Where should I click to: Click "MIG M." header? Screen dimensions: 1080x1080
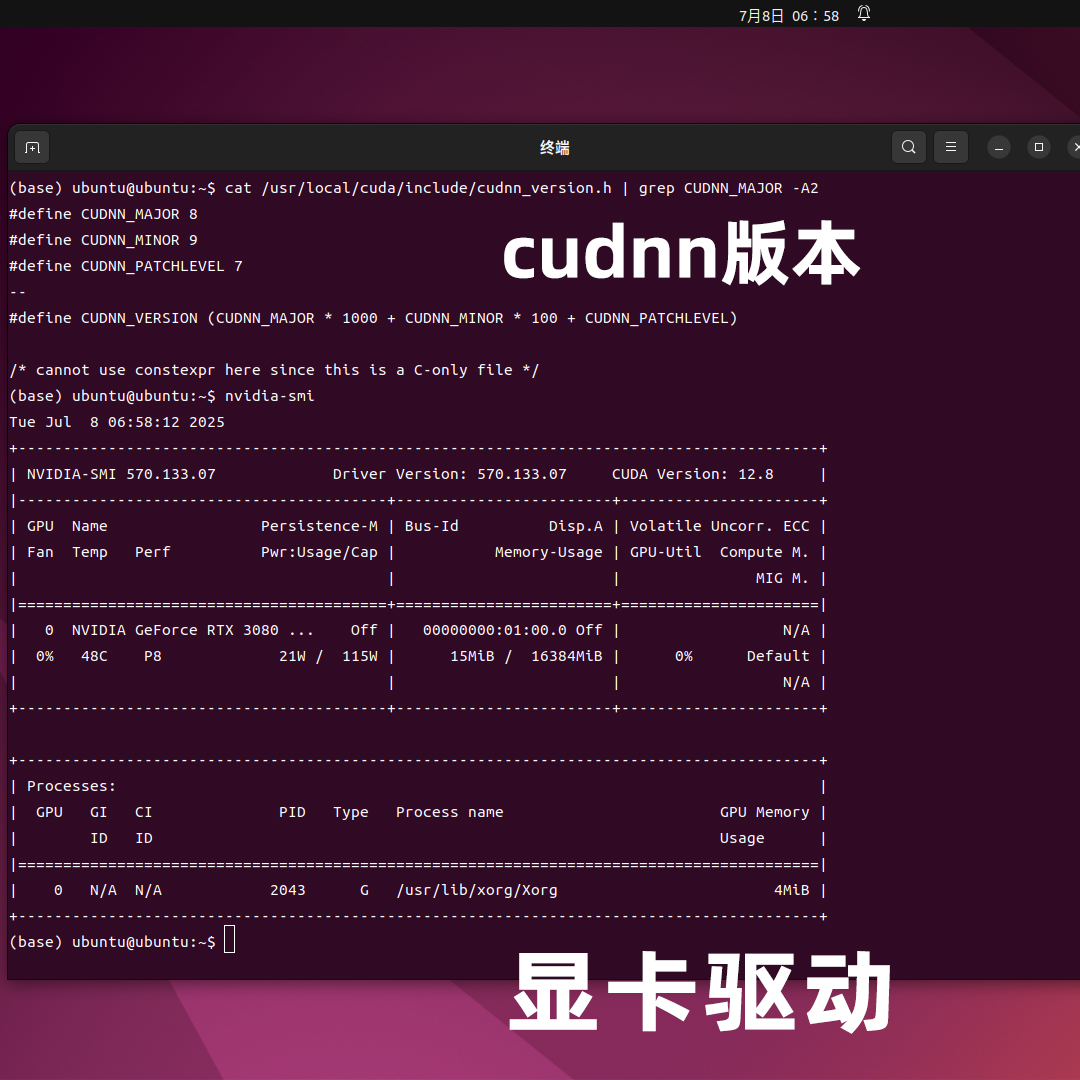(x=782, y=579)
